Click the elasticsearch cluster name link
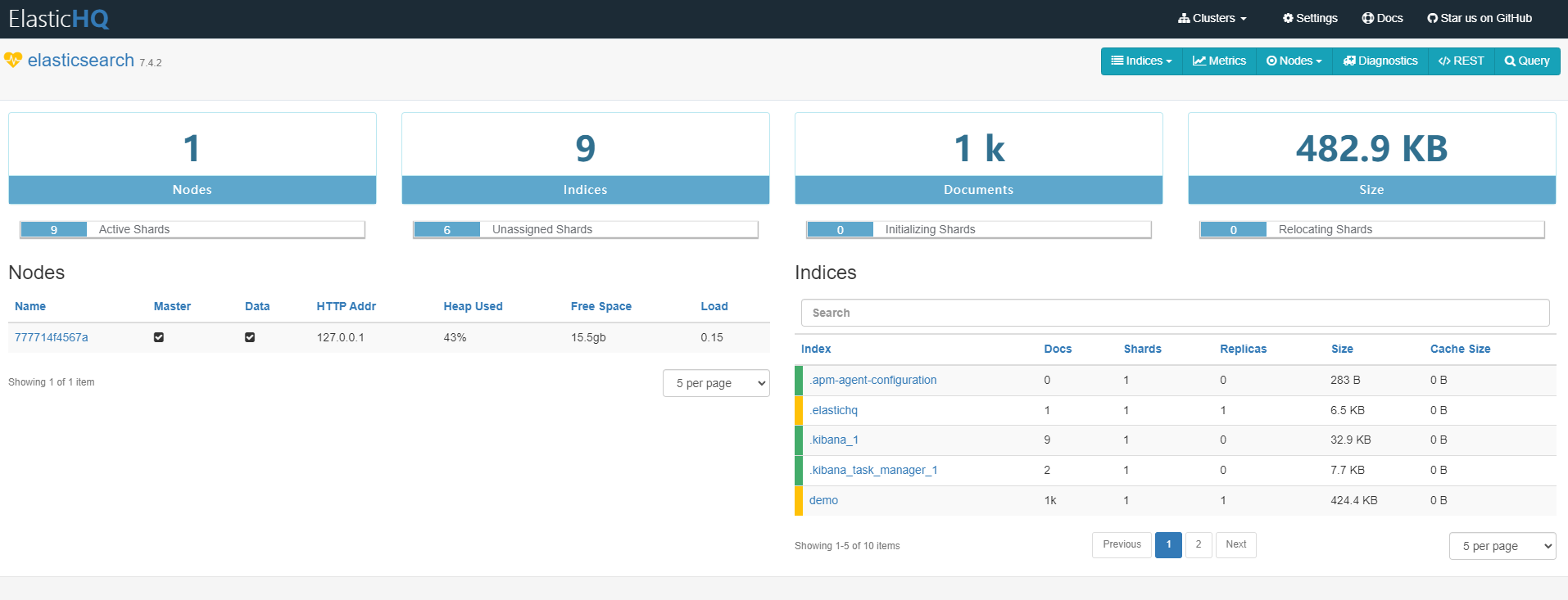This screenshot has width=1568, height=600. [81, 60]
